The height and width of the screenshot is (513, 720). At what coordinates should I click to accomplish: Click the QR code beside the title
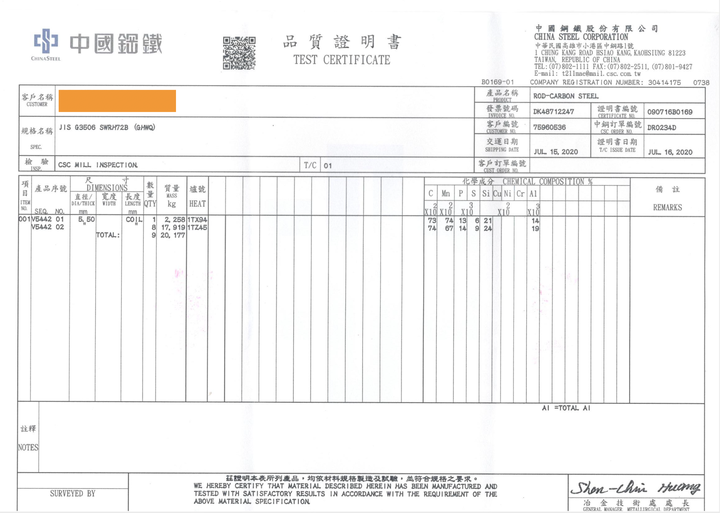tap(239, 53)
